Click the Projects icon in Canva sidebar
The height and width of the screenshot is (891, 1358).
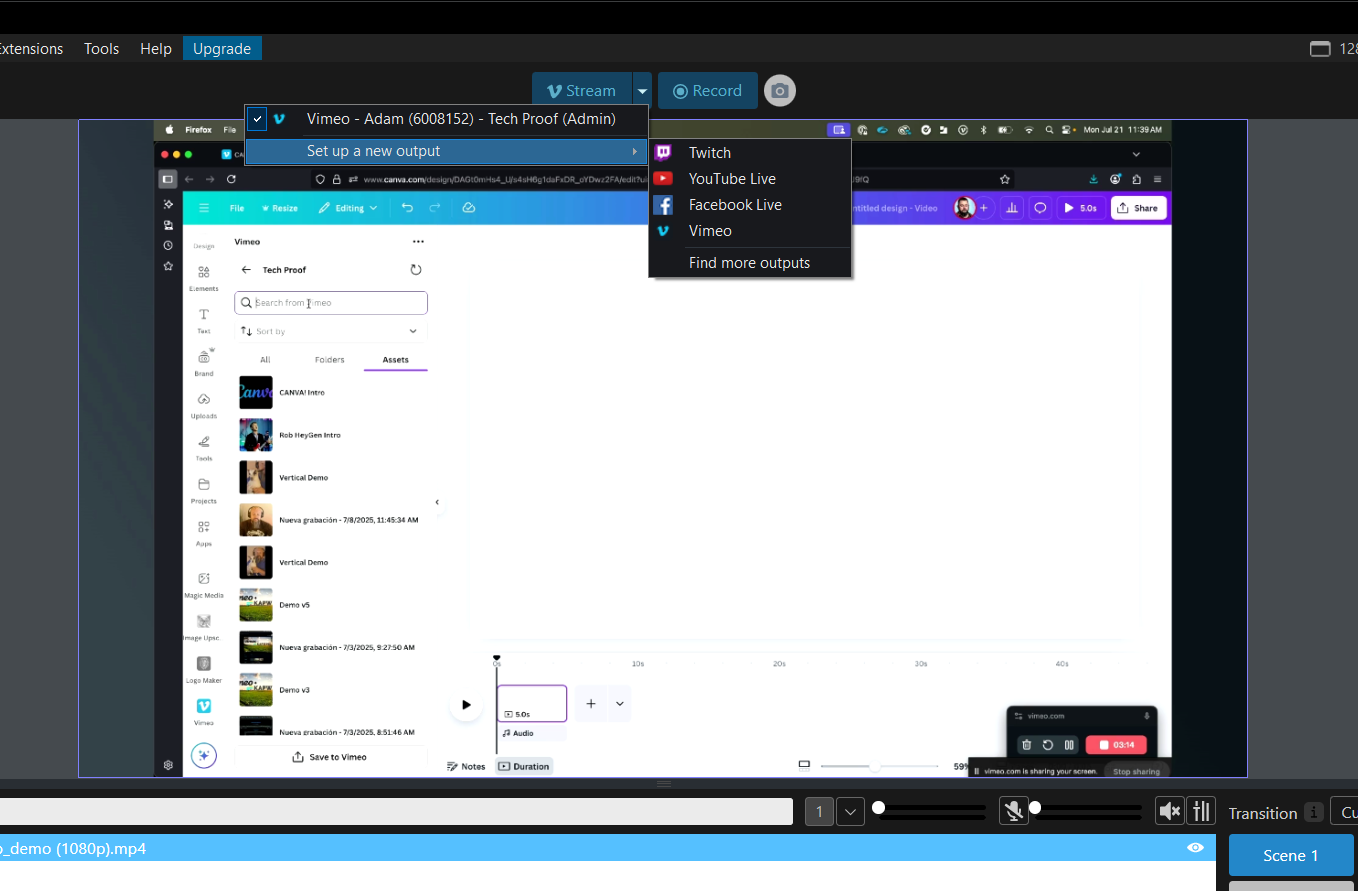(204, 484)
